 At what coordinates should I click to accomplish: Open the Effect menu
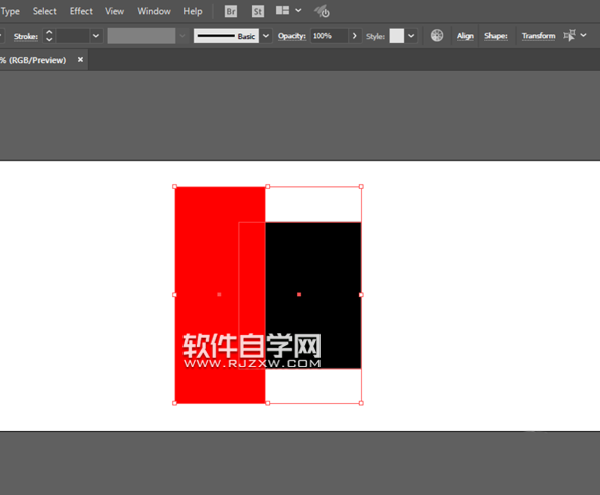(81, 11)
